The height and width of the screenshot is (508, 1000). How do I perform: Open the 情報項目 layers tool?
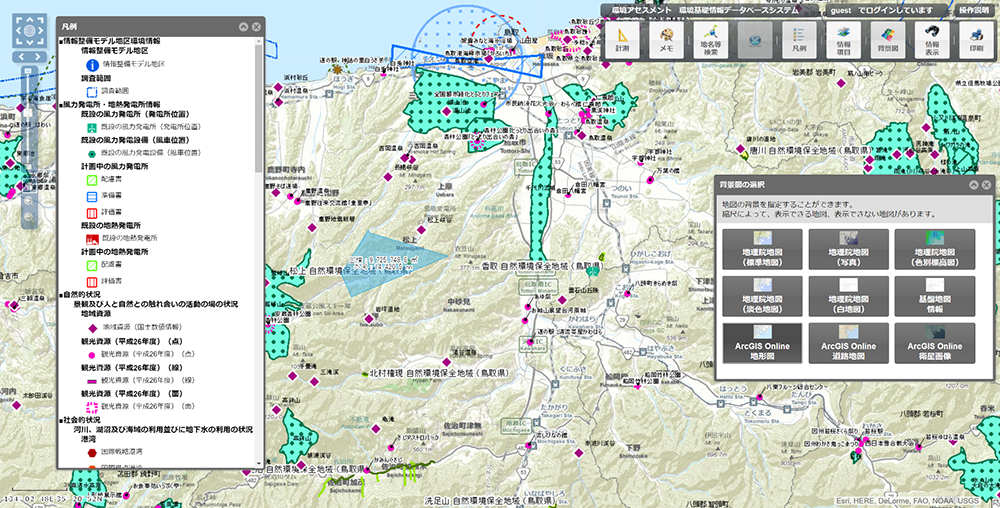(x=844, y=39)
